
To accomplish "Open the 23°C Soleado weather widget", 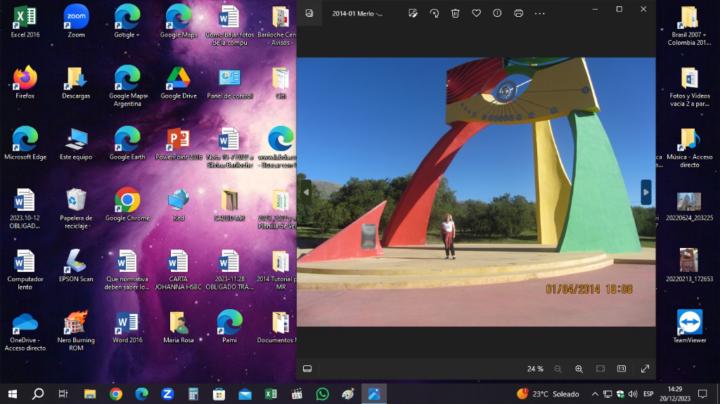I will pyautogui.click(x=548, y=394).
